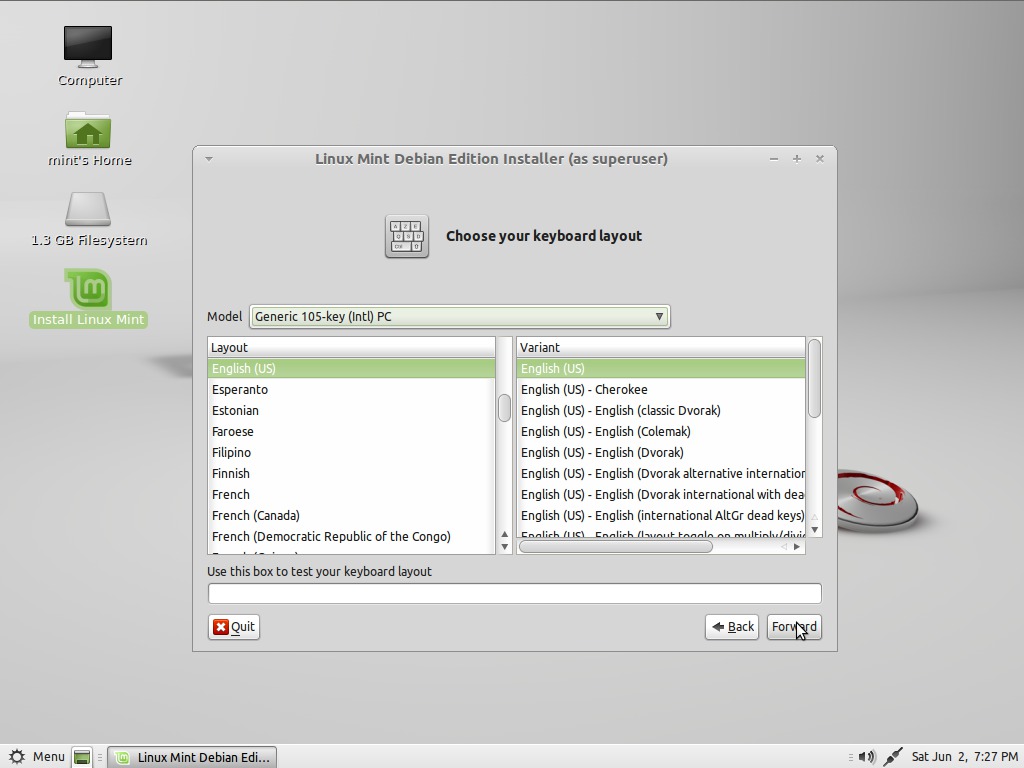
Task: Select French (Canada) layout
Action: pyautogui.click(x=351, y=515)
